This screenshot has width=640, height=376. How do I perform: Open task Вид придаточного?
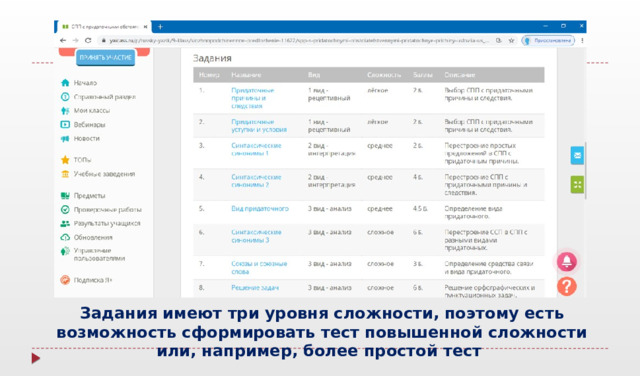tap(260, 209)
